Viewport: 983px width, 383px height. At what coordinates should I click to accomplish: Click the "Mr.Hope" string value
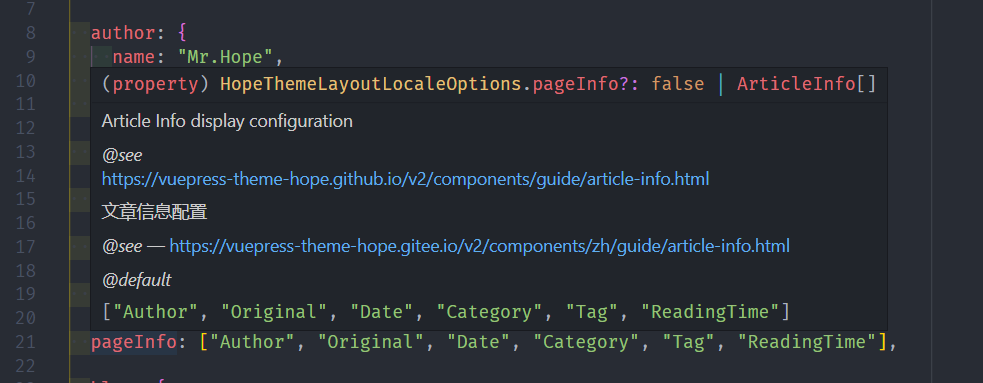[225, 57]
